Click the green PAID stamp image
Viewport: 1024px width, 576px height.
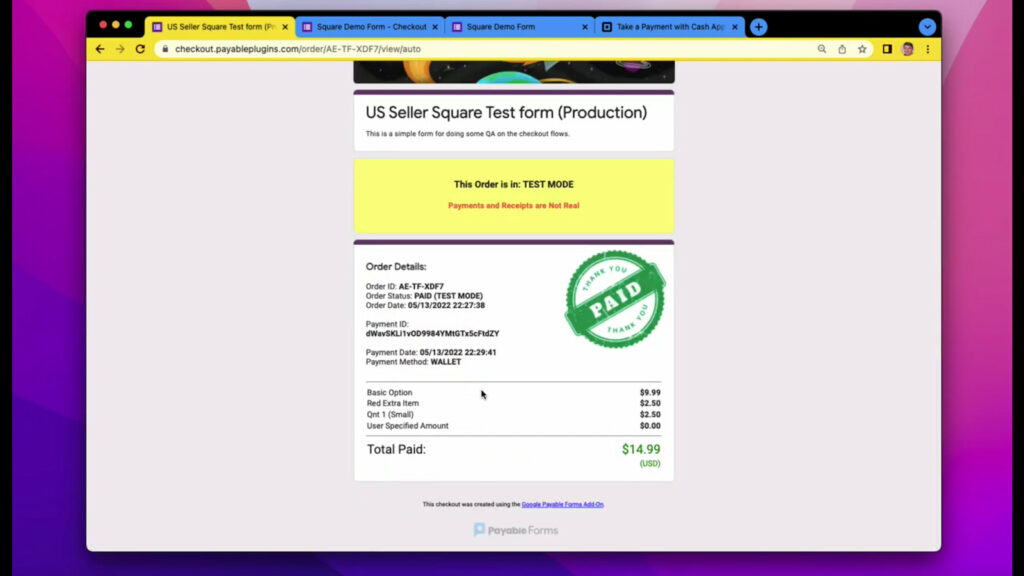pos(614,299)
